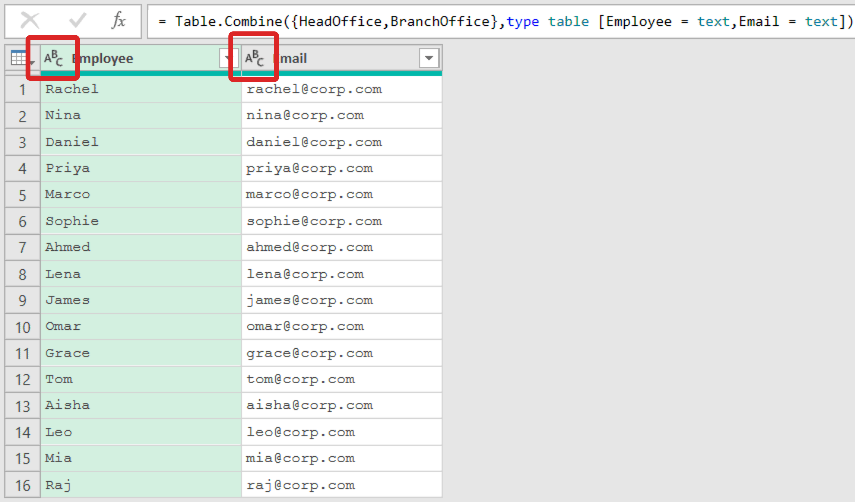Change the Email column ABC data type
Viewport: 855px width, 502px height.
(x=254, y=58)
